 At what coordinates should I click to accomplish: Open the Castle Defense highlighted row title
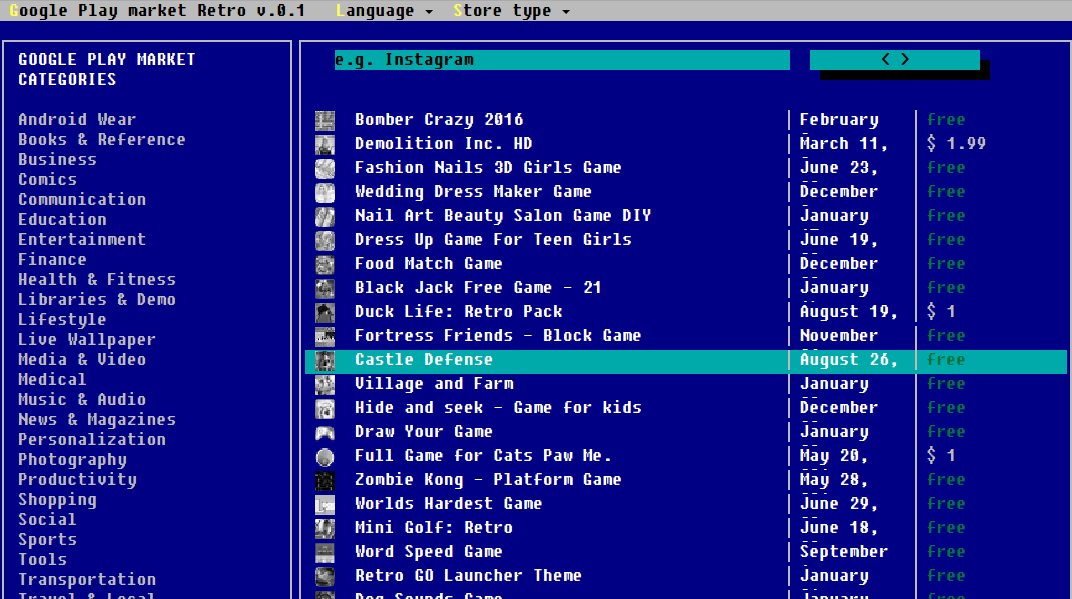pyautogui.click(x=424, y=360)
